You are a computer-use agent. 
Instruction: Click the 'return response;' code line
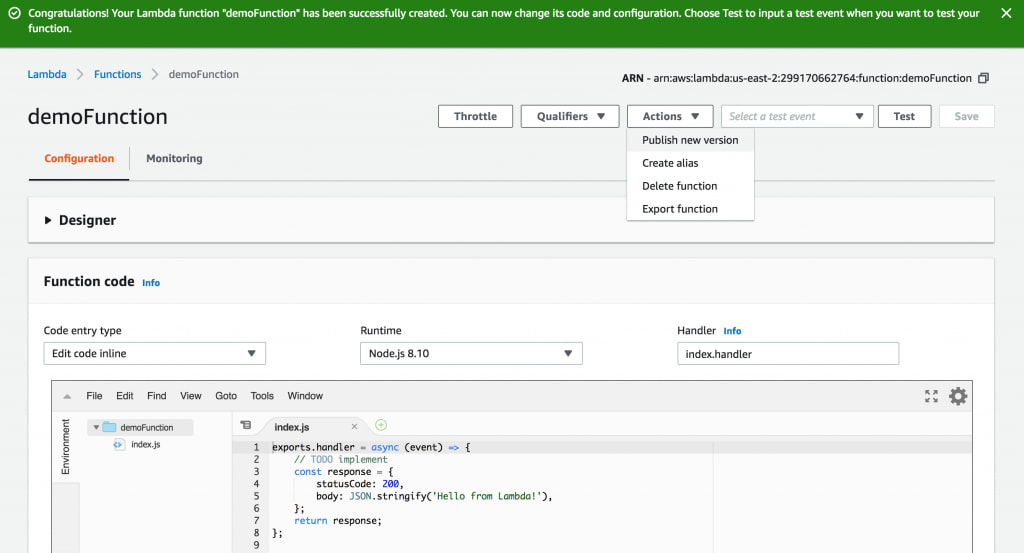338,520
